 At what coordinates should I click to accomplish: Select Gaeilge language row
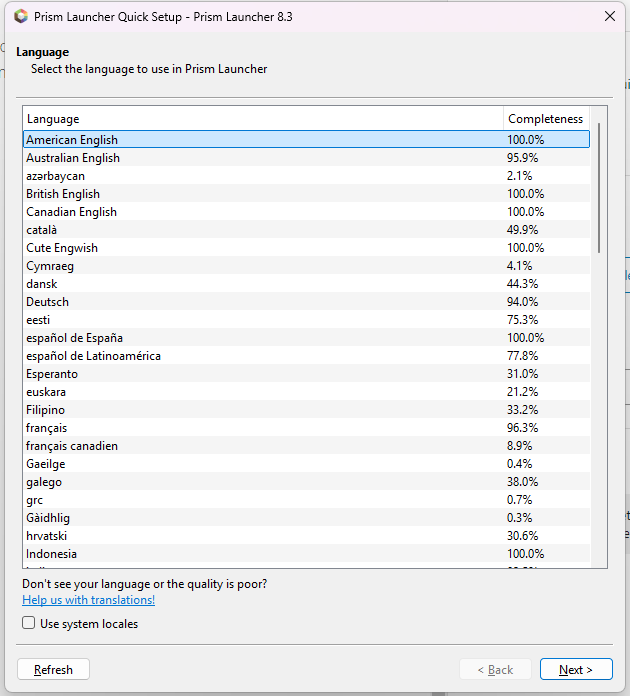[306, 464]
